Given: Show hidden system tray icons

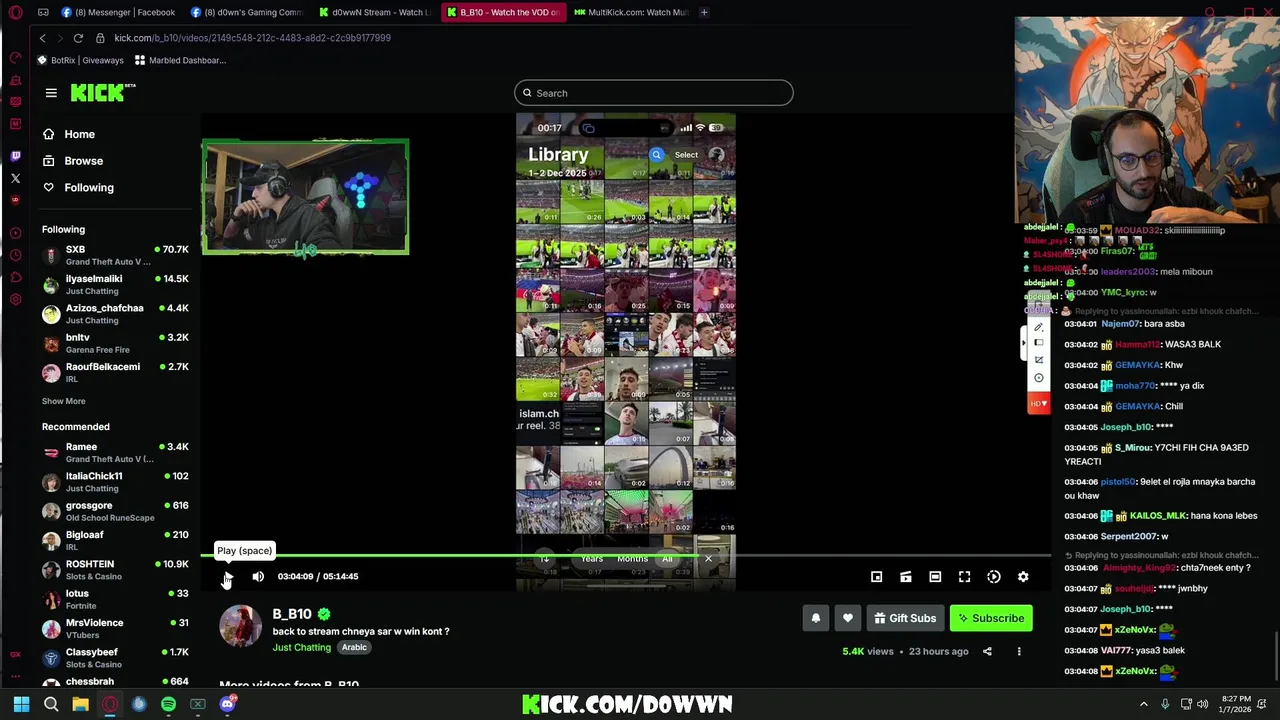Looking at the screenshot, I should click(x=1144, y=704).
